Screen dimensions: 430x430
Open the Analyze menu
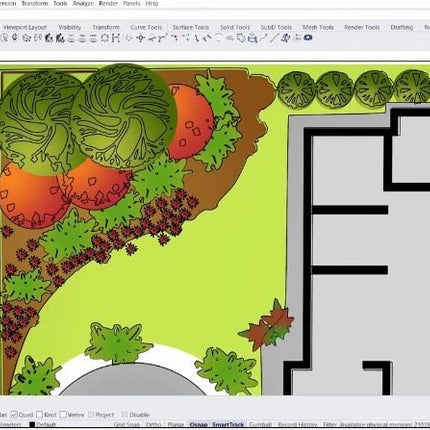pos(83,4)
